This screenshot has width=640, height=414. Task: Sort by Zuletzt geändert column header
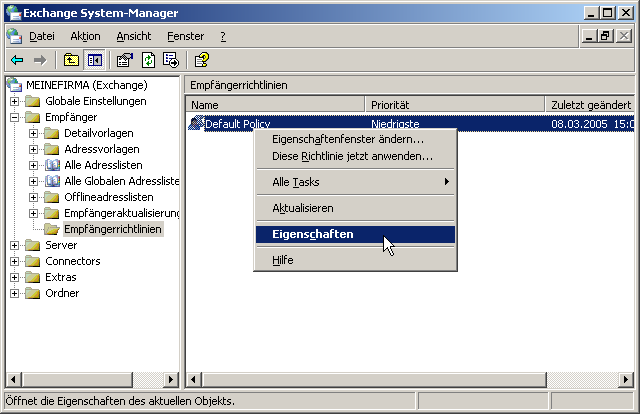pyautogui.click(x=590, y=105)
